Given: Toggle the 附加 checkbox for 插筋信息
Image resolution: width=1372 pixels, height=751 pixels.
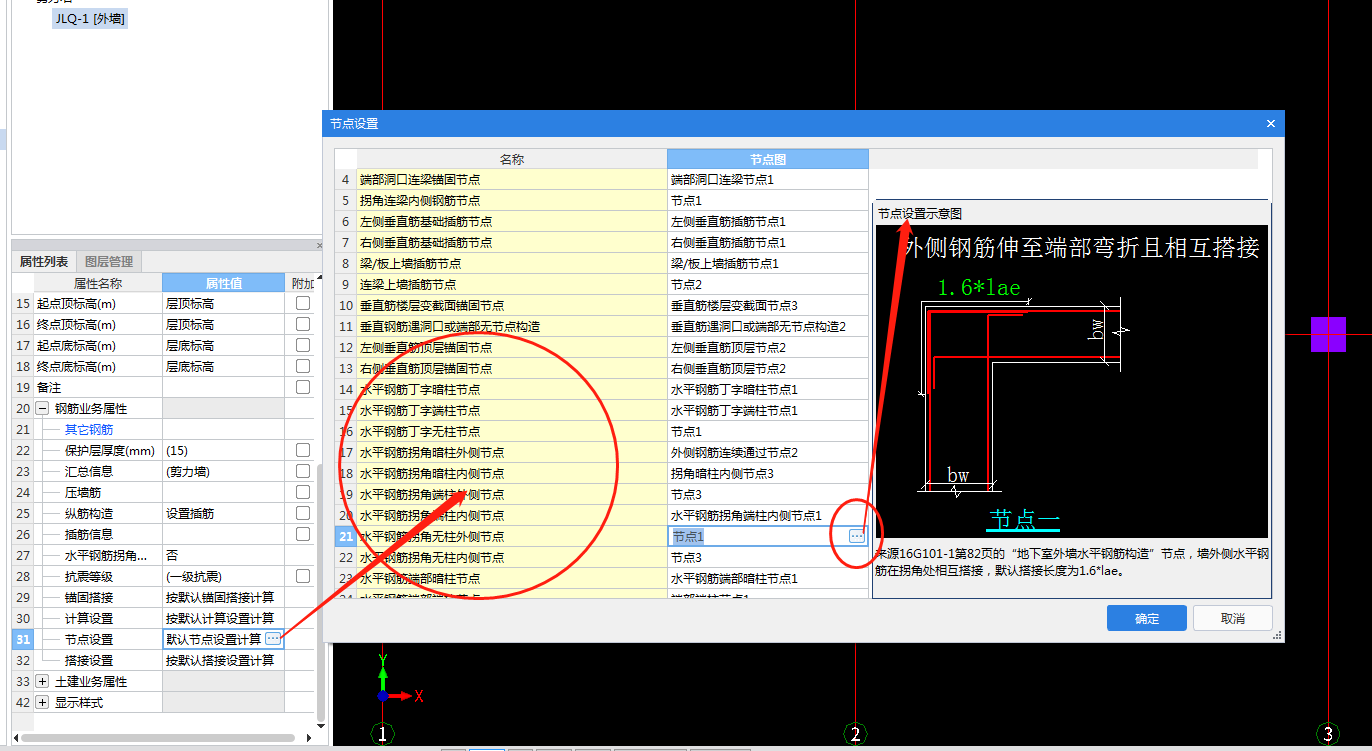Looking at the screenshot, I should coord(303,534).
